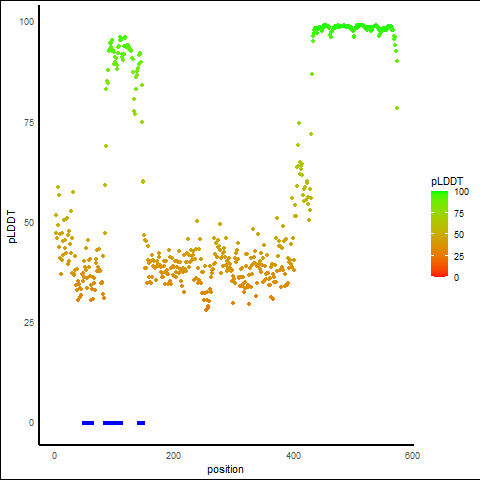Image resolution: width=480 pixels, height=480 pixels.
Task: Click the pLDDT color gradient legend bar
Action: pos(439,234)
